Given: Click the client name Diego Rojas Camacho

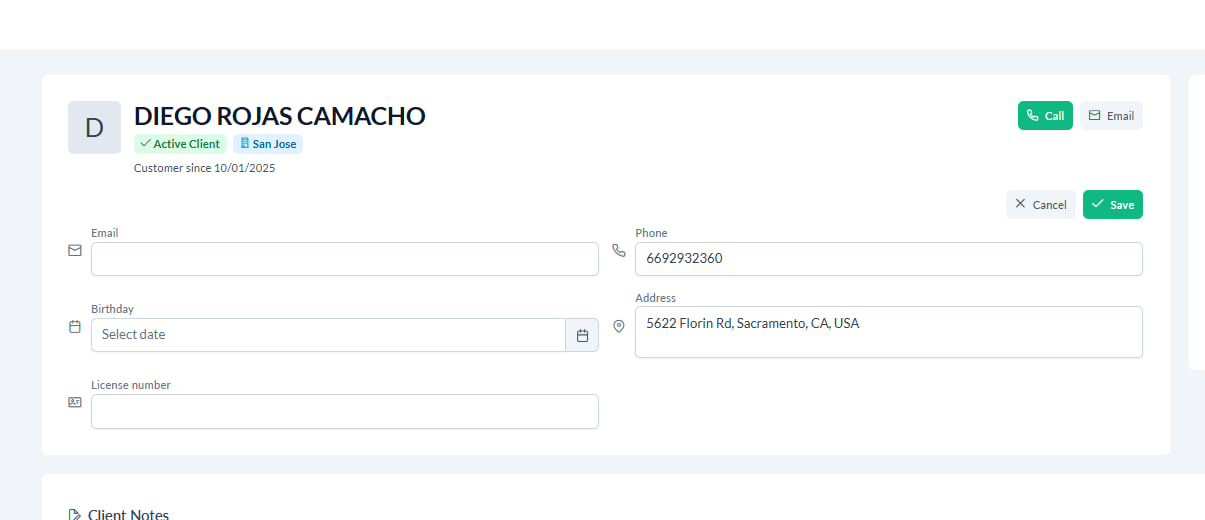Looking at the screenshot, I should [x=280, y=116].
